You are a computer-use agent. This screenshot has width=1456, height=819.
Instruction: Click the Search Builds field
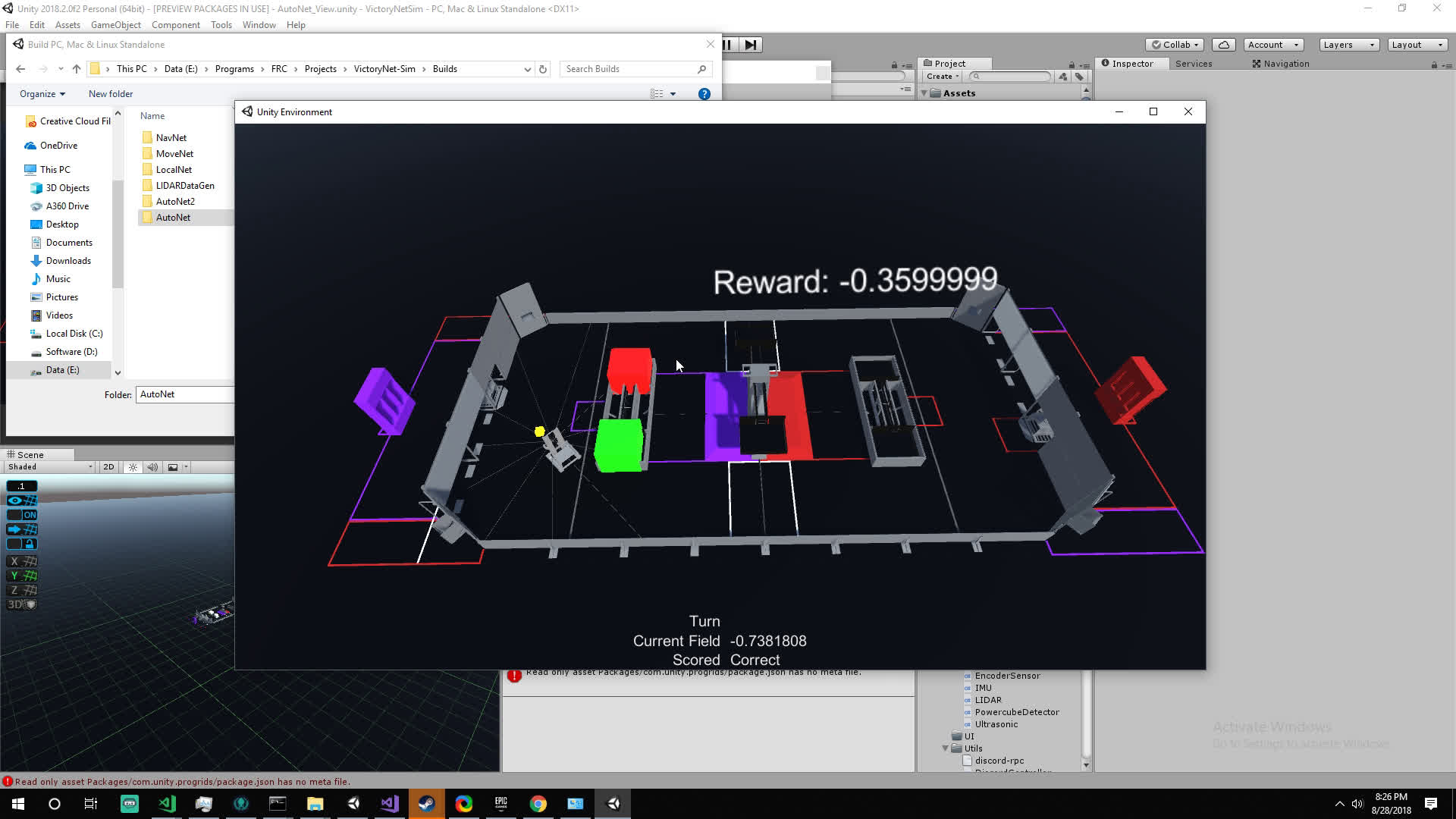click(635, 69)
